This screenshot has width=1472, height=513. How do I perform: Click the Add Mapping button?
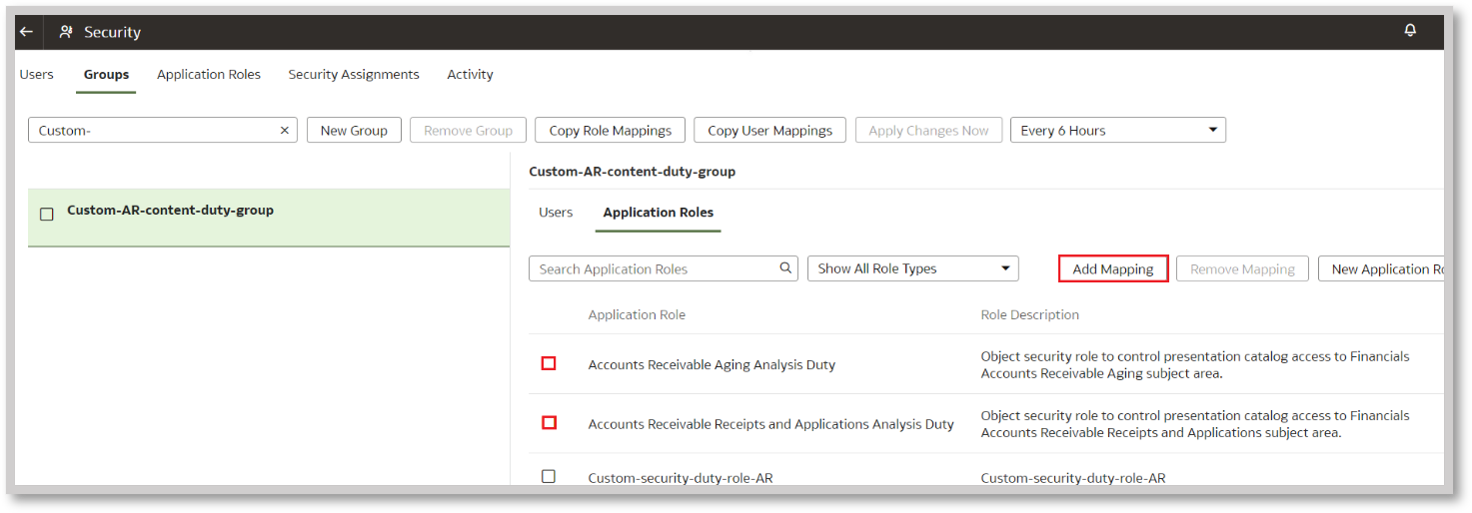click(x=1113, y=269)
